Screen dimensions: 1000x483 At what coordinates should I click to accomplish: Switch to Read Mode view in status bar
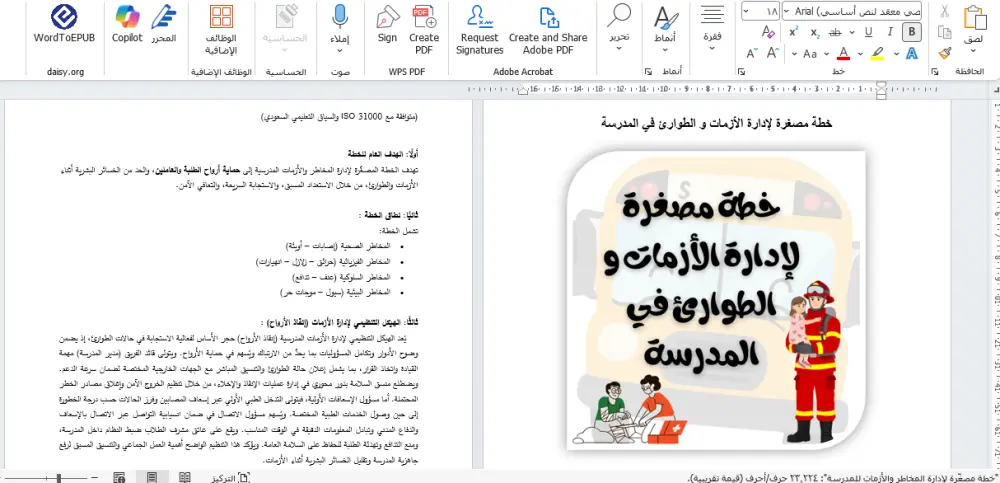pos(184,477)
